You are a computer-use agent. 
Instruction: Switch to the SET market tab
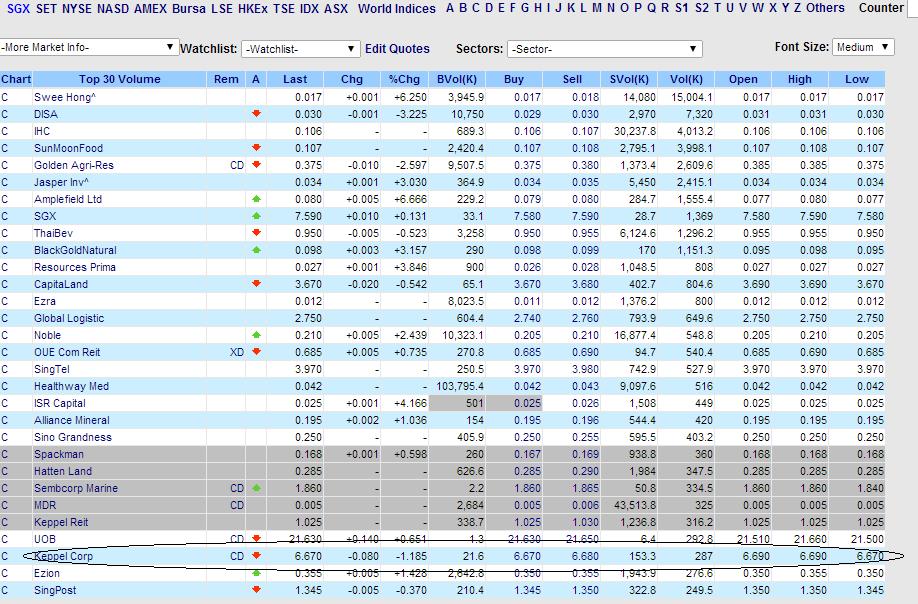(46, 9)
